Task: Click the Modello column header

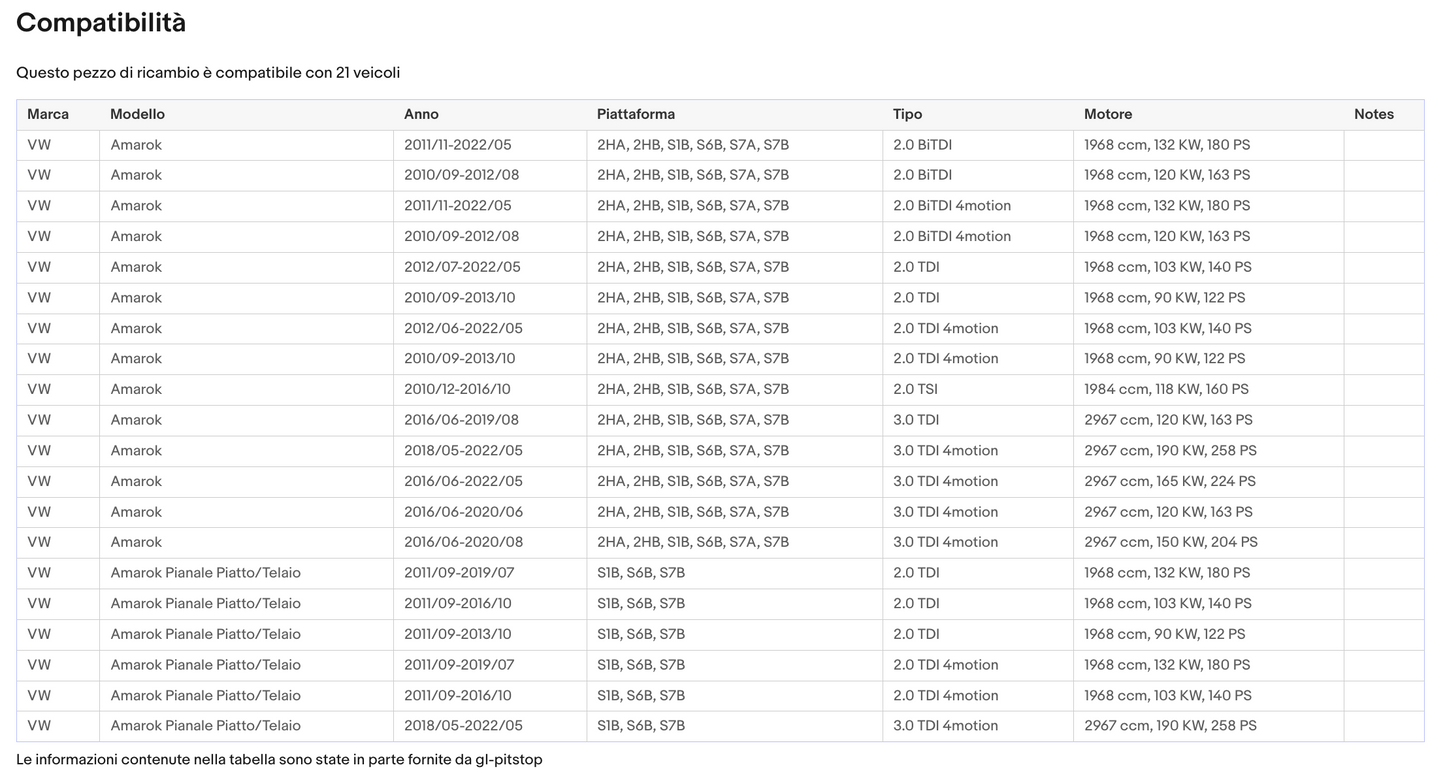Action: click(137, 114)
